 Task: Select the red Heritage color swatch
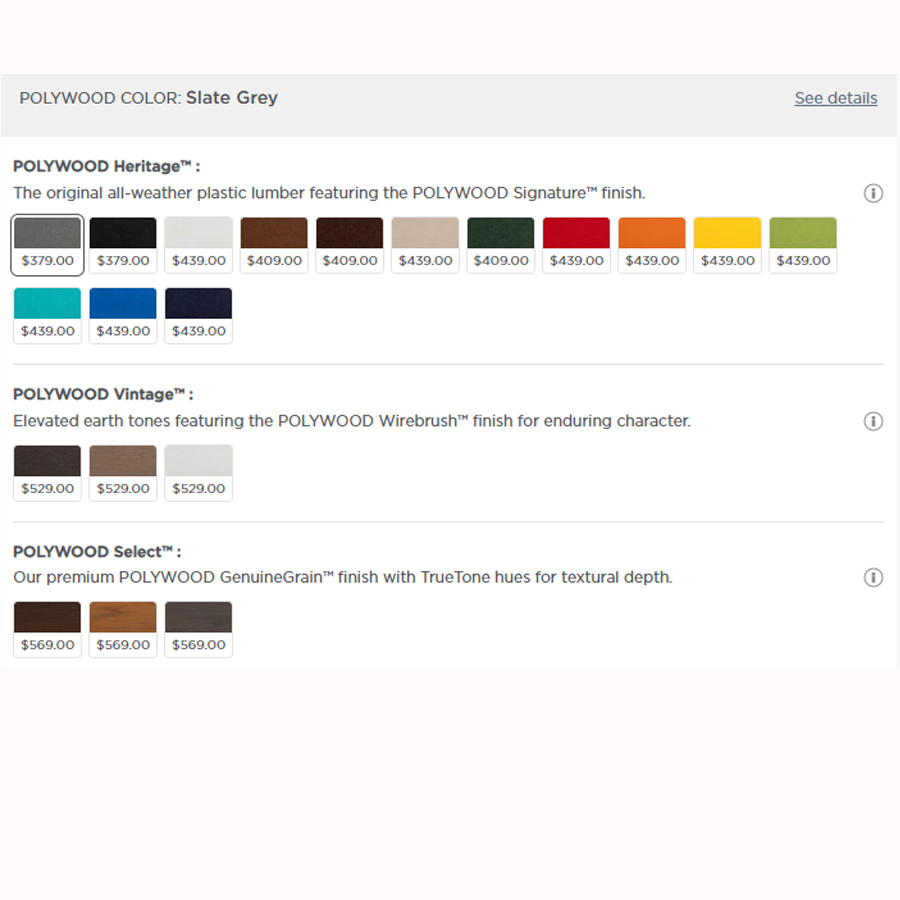point(576,244)
